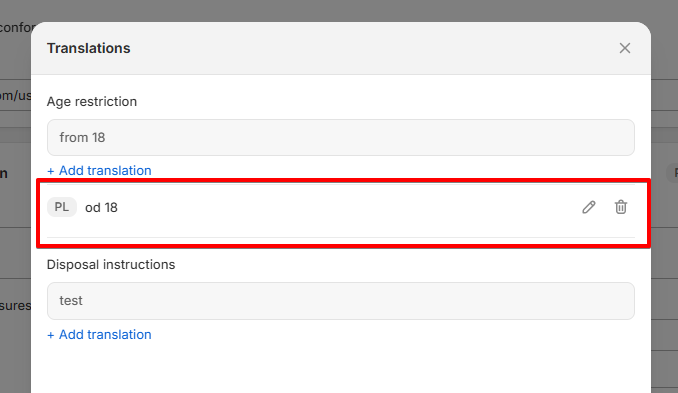The image size is (678, 393).
Task: Add translation under Disposal instructions
Action: (99, 334)
